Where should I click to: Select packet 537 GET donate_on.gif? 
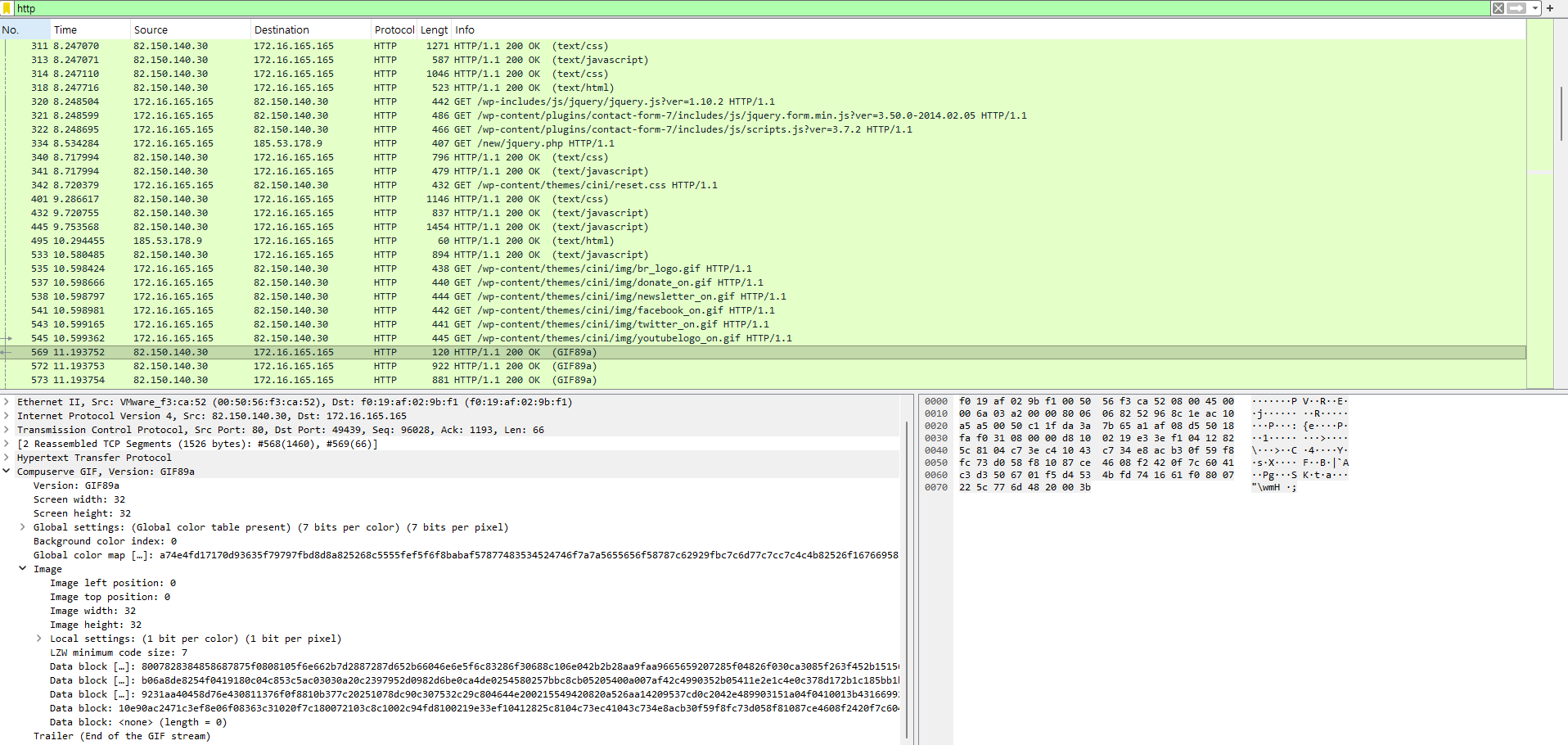(x=763, y=282)
